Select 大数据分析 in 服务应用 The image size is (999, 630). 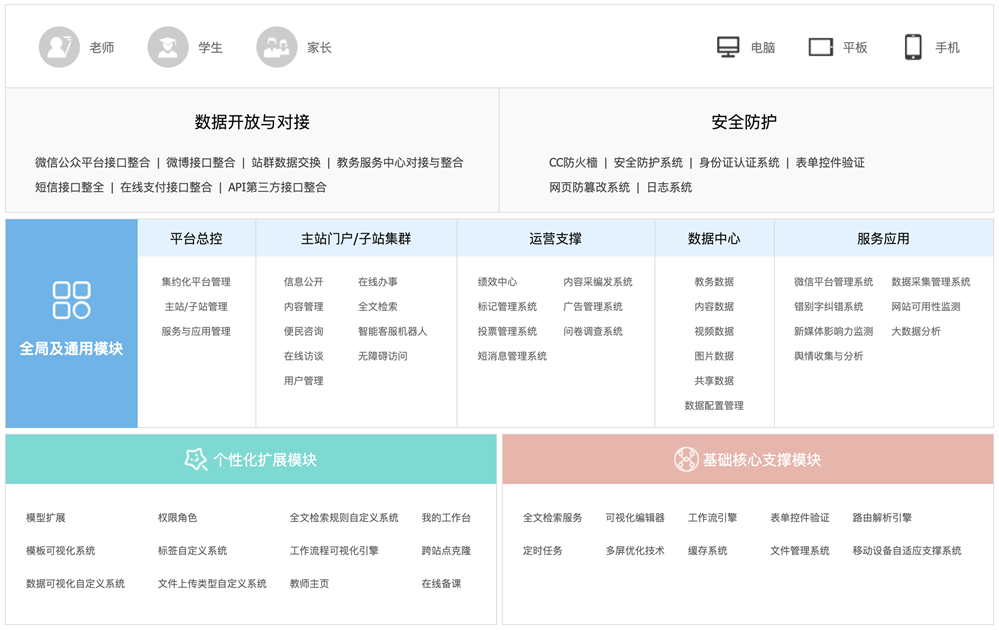916,331
